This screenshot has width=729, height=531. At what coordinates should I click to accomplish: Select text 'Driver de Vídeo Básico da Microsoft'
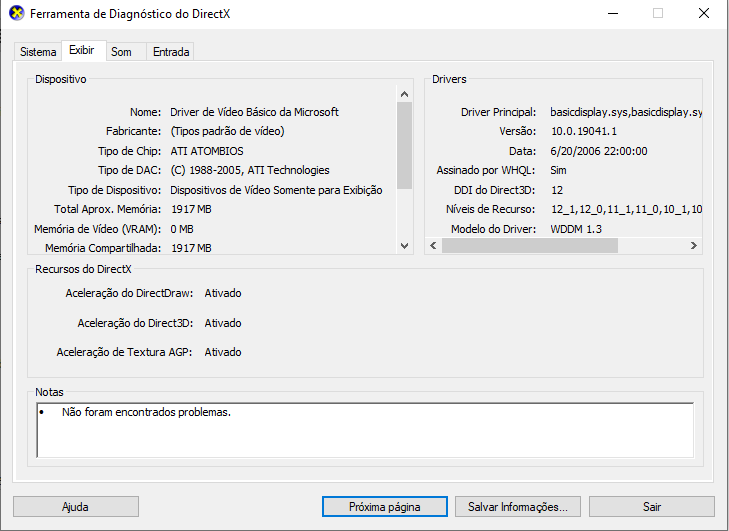click(x=254, y=112)
